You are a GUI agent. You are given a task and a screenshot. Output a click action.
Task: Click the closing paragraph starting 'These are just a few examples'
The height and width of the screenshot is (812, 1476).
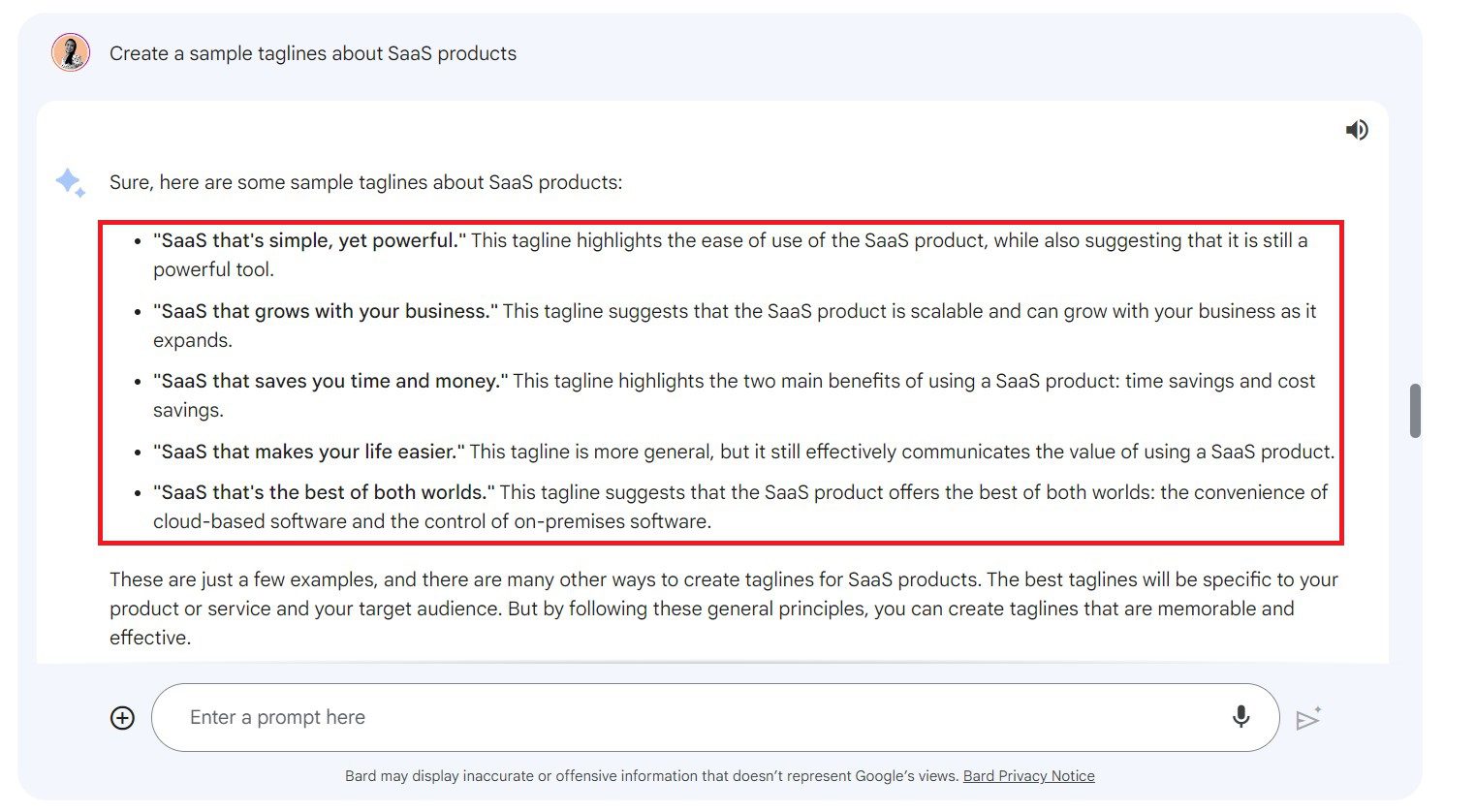723,608
